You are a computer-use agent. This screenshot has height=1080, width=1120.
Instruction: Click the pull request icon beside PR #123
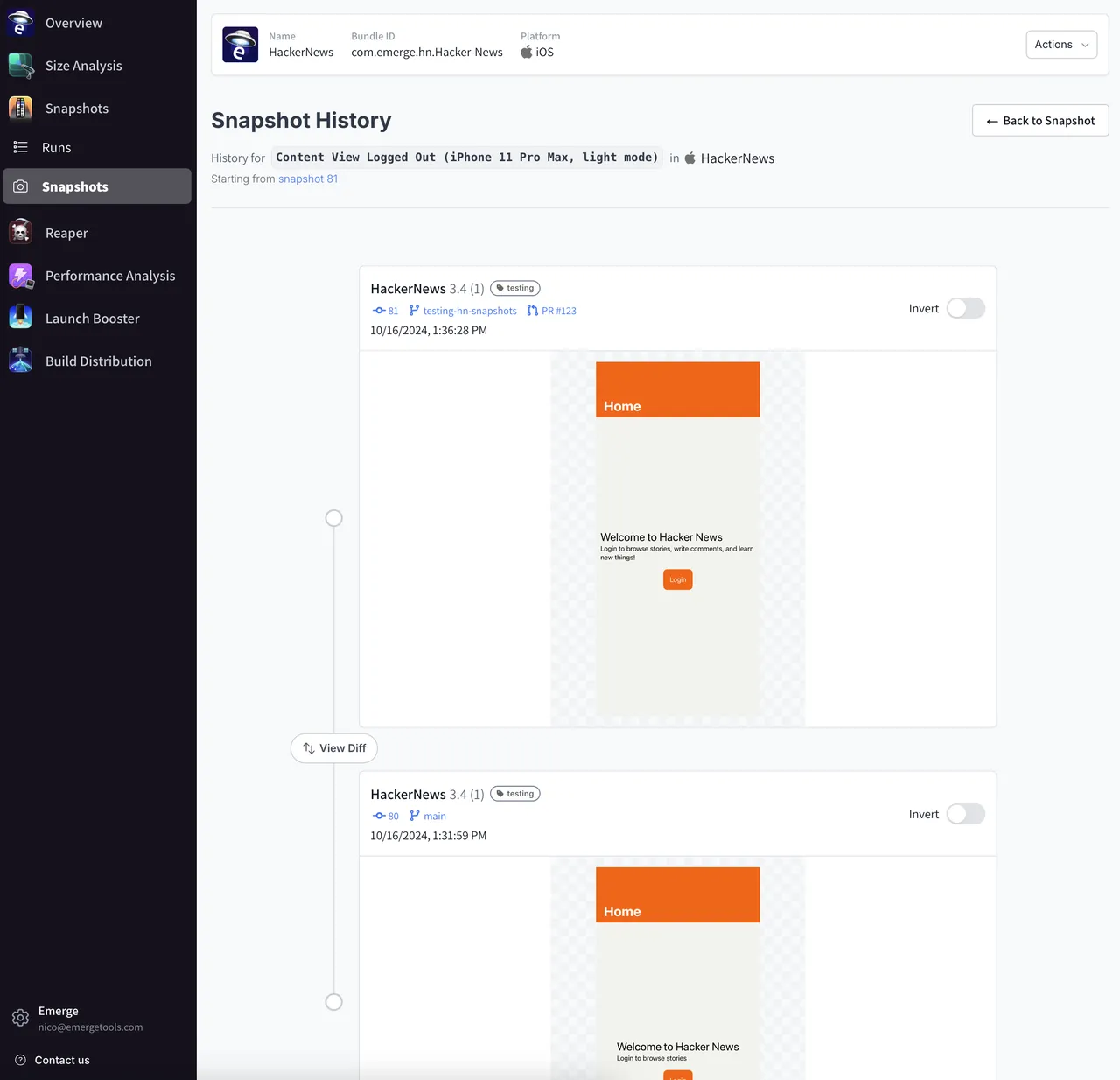(x=532, y=311)
